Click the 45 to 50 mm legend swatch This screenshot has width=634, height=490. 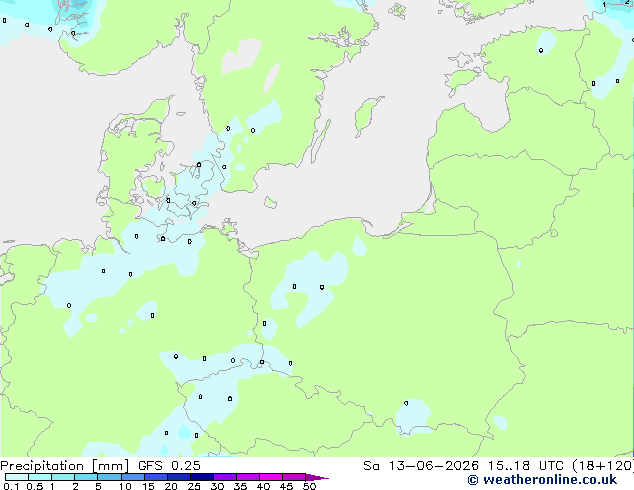click(x=294, y=477)
